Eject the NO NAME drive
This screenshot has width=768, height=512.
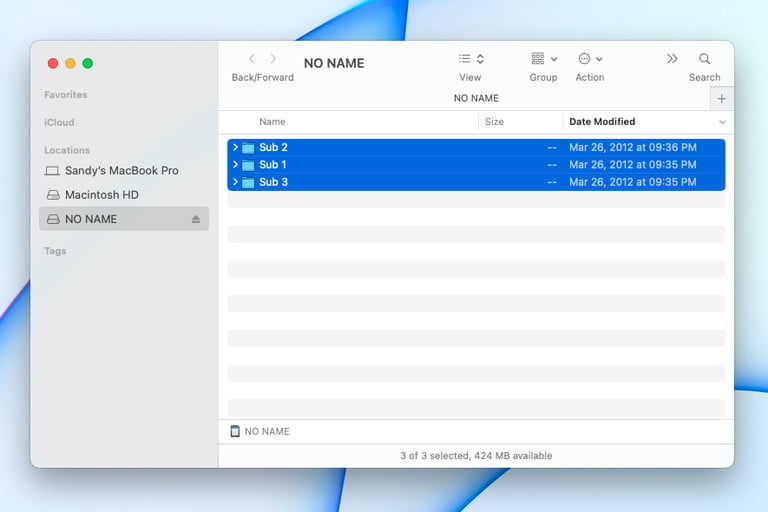click(196, 219)
